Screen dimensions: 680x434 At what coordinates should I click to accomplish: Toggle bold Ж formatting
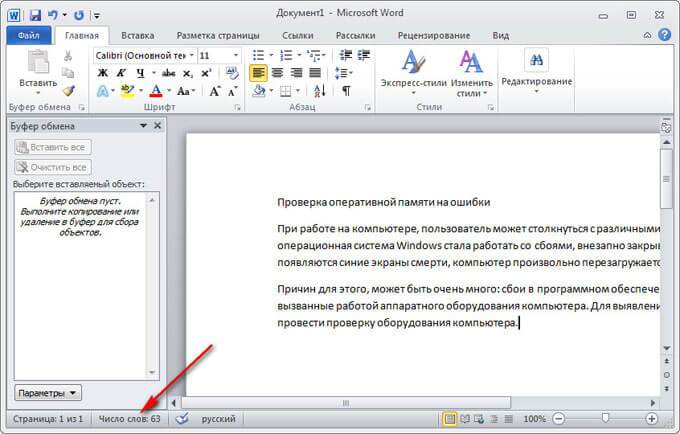tap(102, 73)
